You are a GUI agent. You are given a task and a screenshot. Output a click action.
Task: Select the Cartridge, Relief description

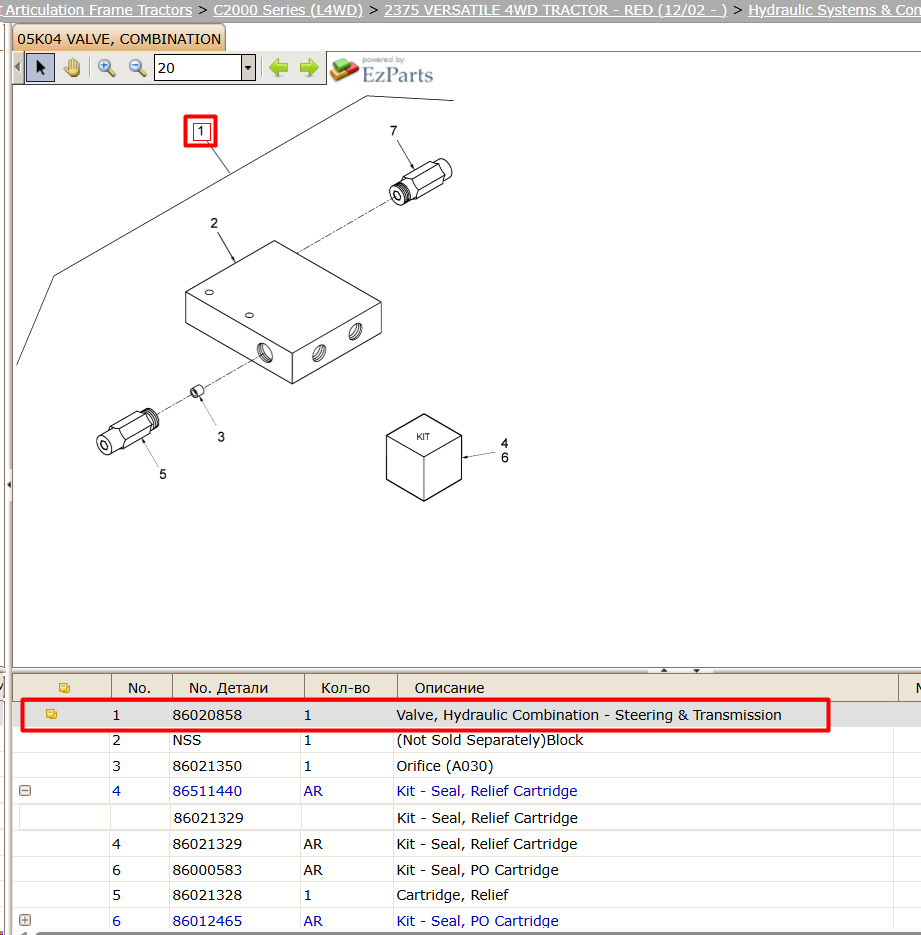[452, 895]
